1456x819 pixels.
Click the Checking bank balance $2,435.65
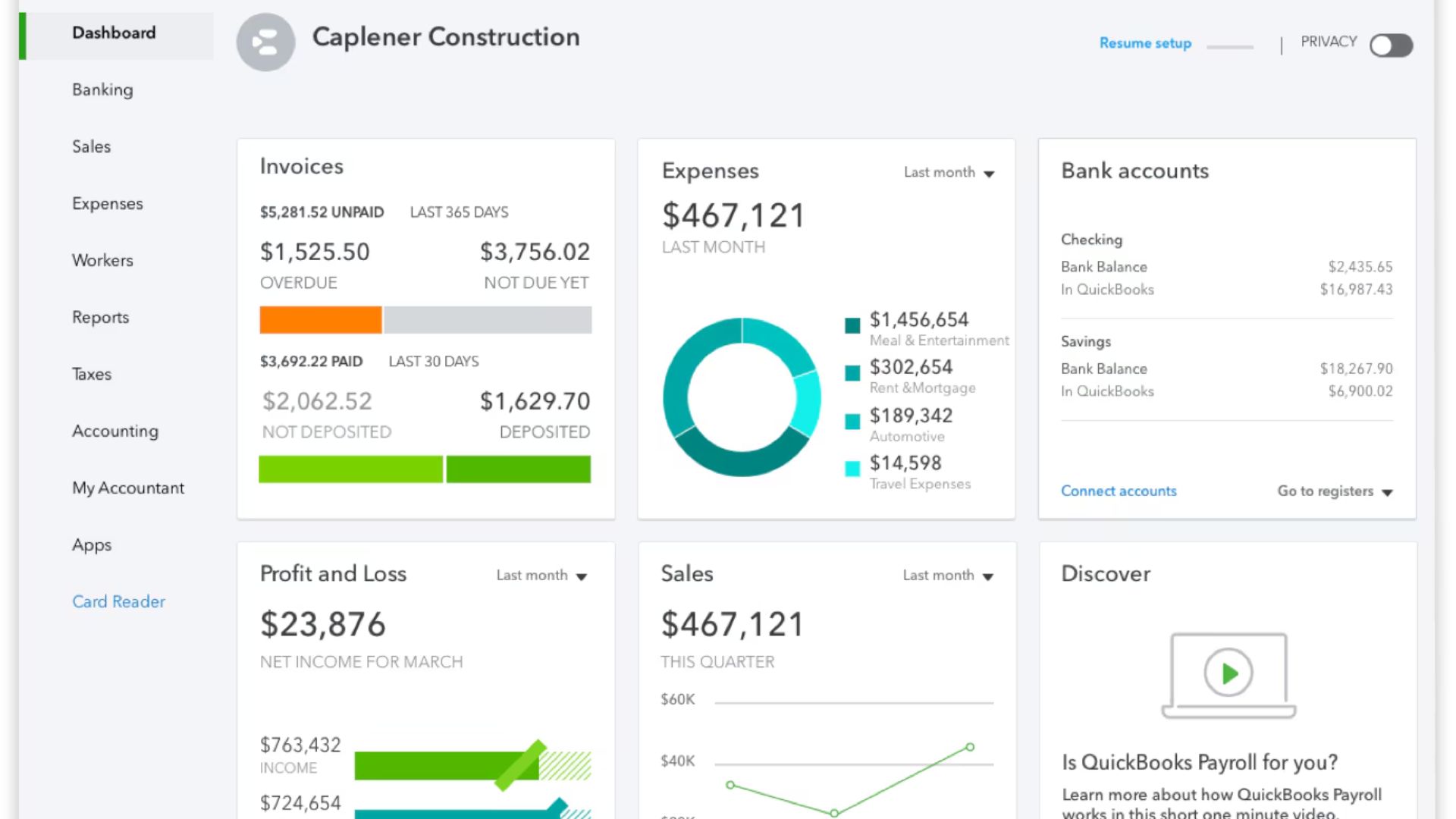pyautogui.click(x=1360, y=267)
